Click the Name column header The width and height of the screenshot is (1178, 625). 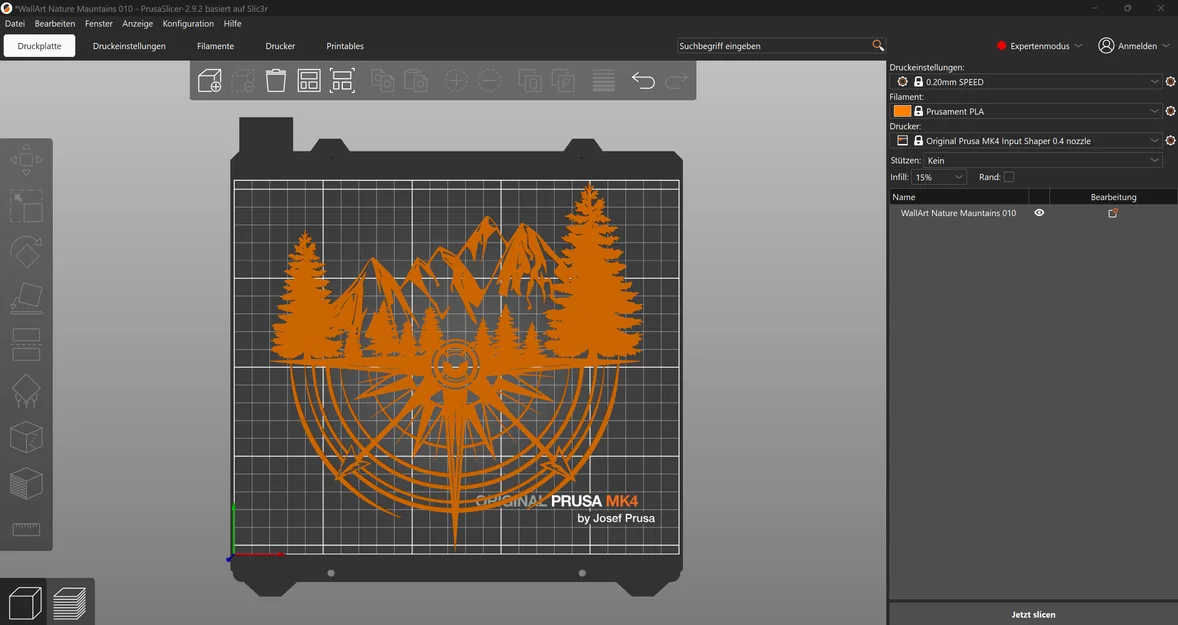point(959,197)
